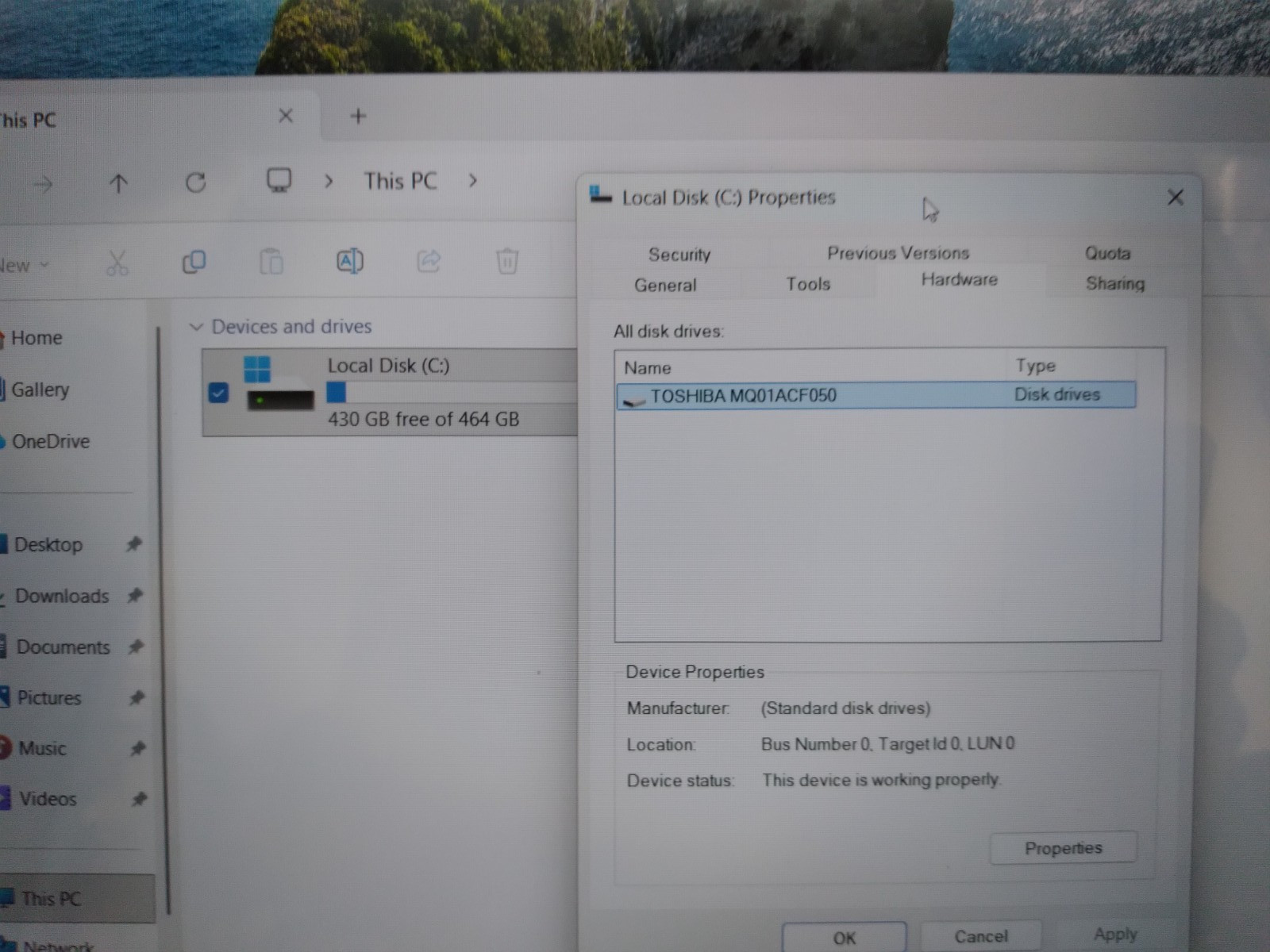Click the This PC breadcrumb in address bar
Viewport: 1270px width, 952px height.
click(x=401, y=182)
